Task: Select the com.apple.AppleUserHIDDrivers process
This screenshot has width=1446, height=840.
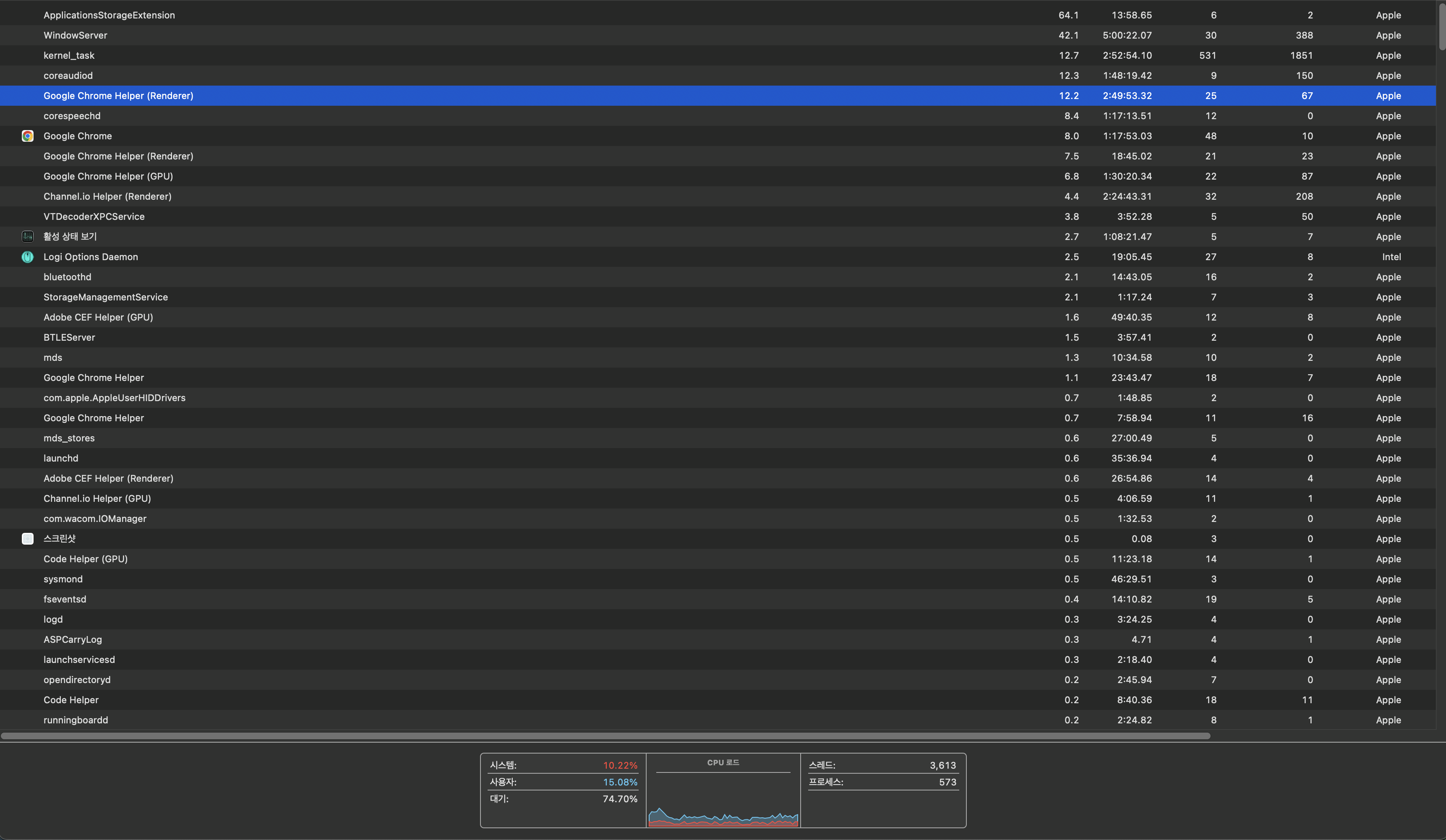Action: [718, 398]
